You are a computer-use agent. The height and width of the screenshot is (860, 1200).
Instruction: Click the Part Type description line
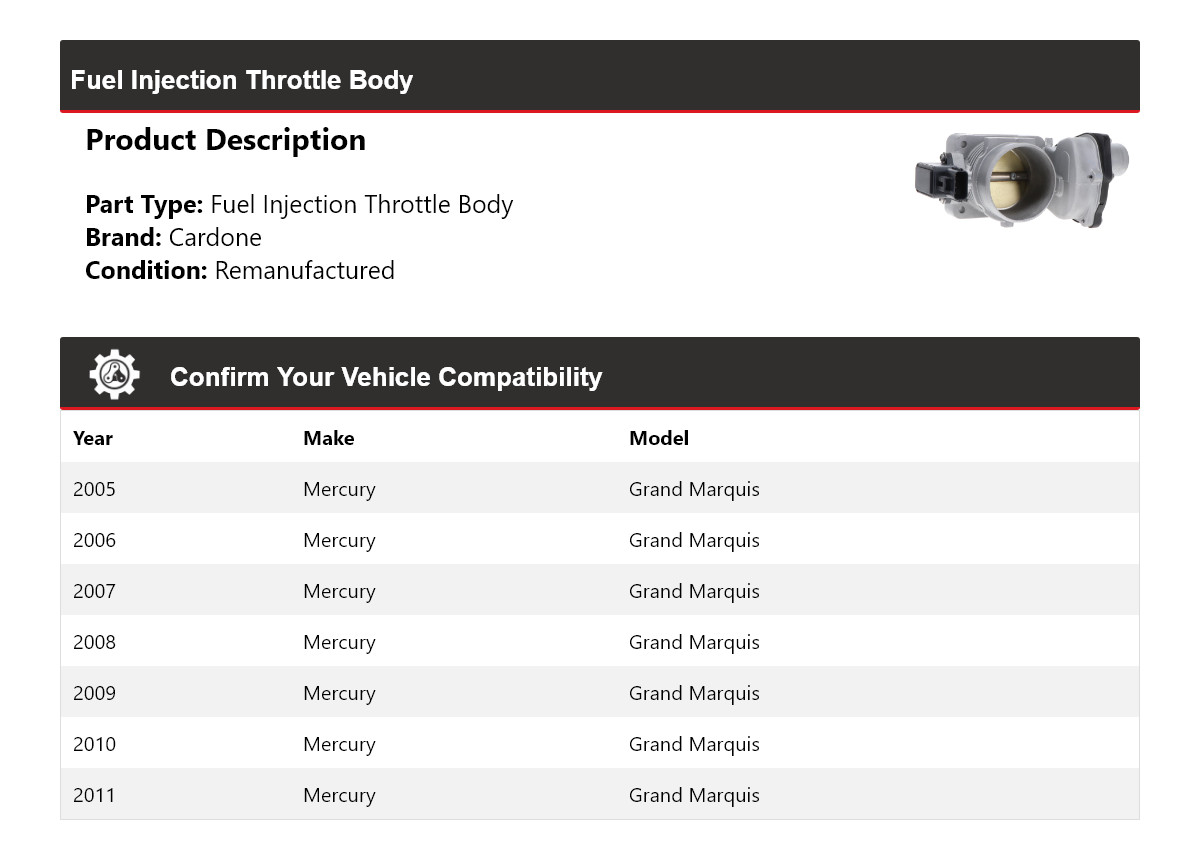tap(299, 205)
